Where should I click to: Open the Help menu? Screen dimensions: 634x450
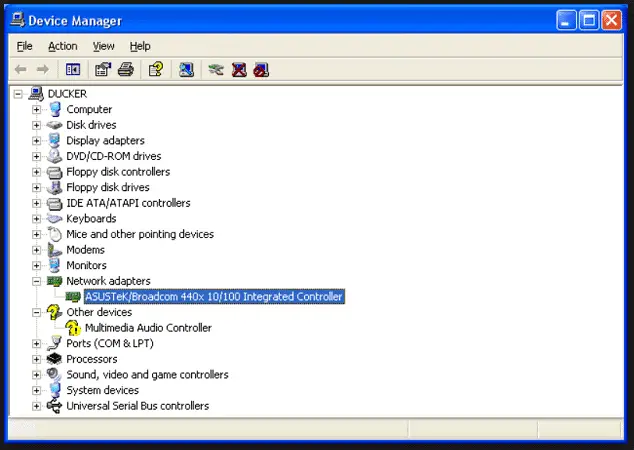[x=140, y=46]
